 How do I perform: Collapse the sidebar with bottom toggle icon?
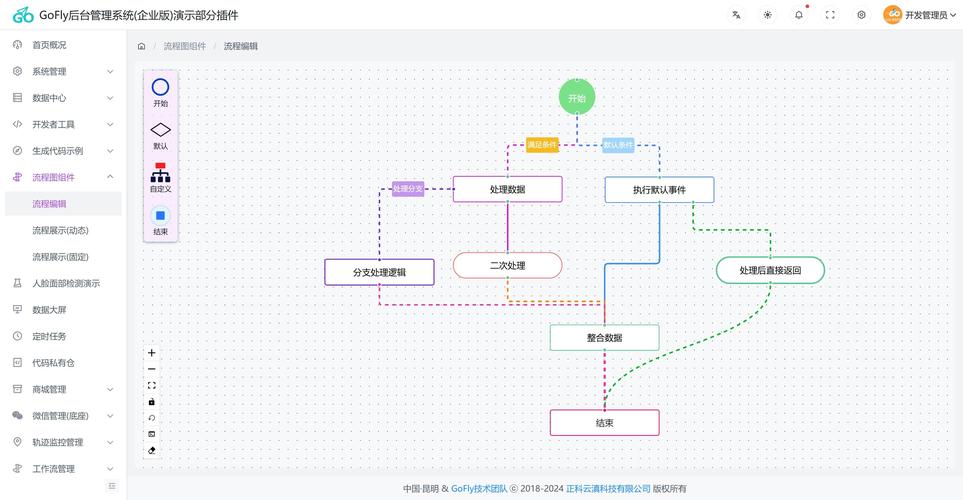click(112, 486)
